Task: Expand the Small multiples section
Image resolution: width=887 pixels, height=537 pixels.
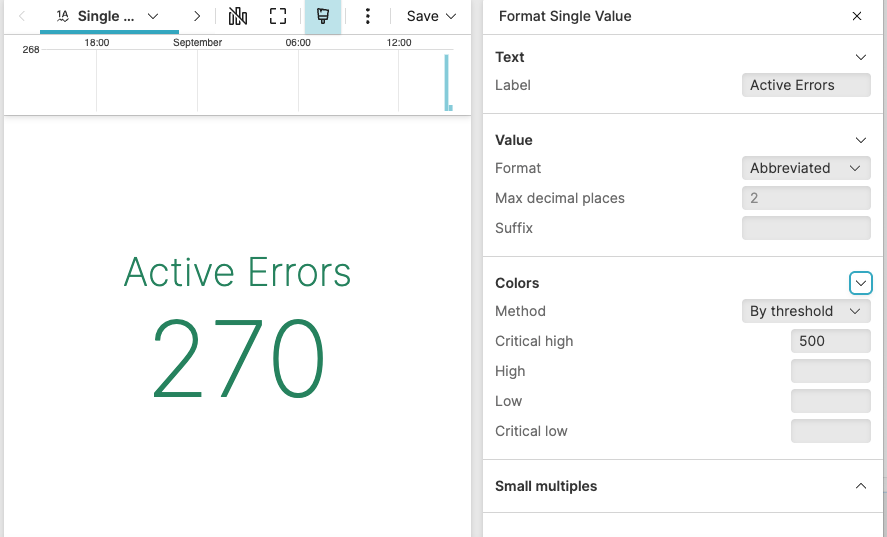Action: tap(860, 486)
